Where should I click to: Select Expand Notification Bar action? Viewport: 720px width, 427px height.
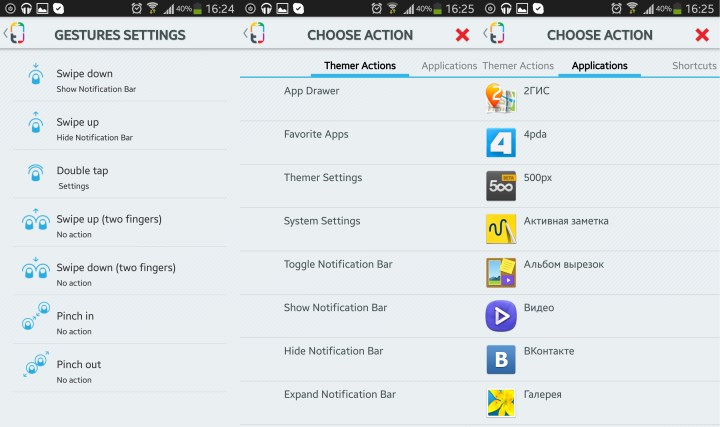(x=340, y=394)
